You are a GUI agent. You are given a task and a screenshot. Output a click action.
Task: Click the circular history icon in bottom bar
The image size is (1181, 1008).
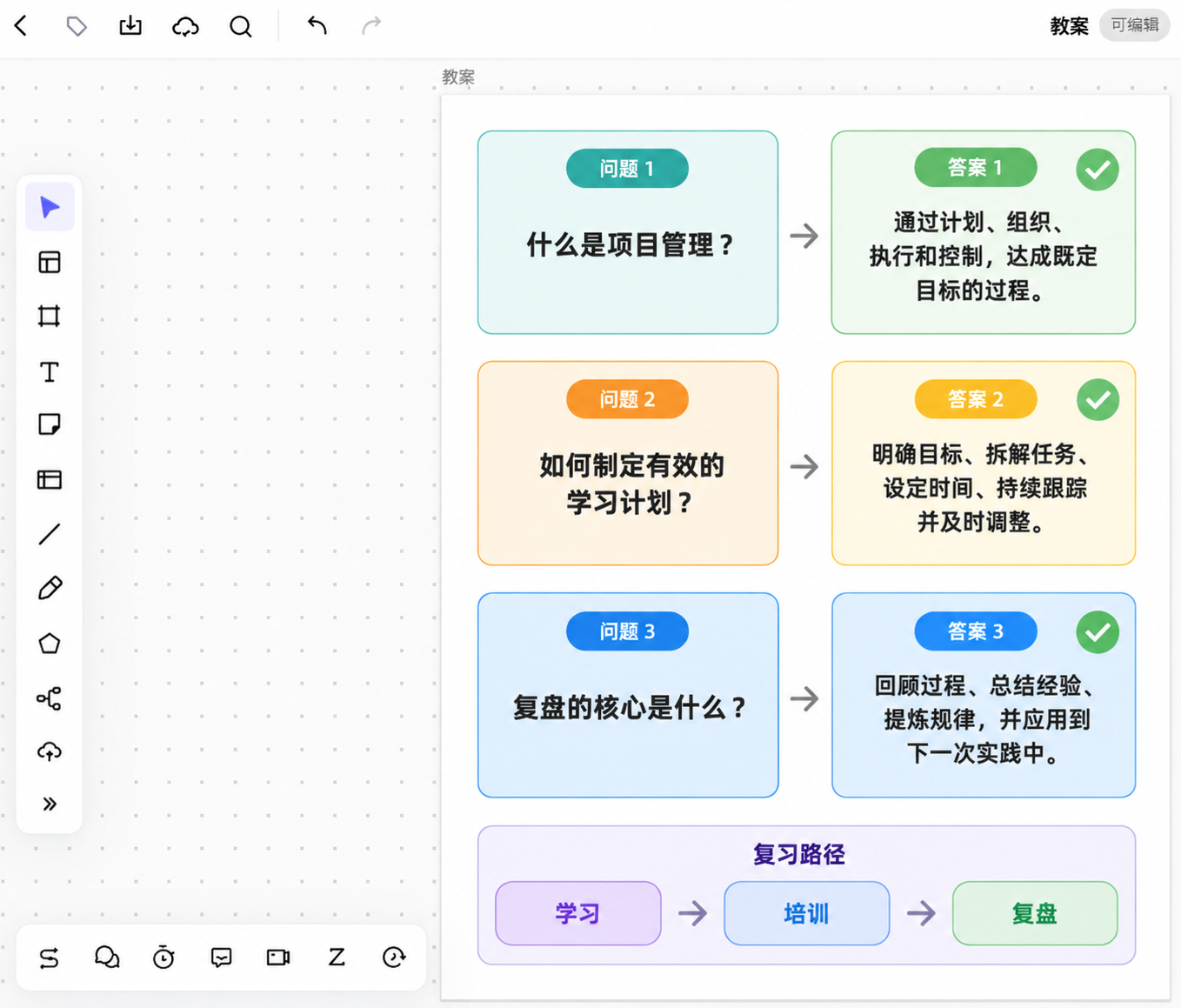(394, 958)
